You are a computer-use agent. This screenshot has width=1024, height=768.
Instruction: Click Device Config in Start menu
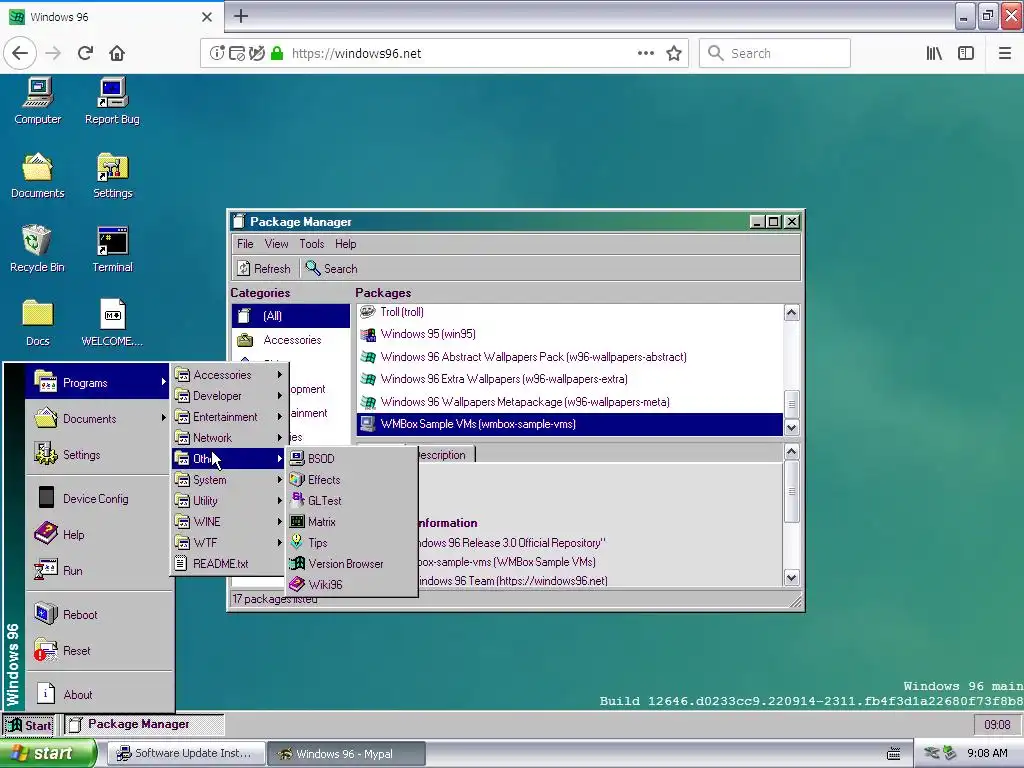(x=98, y=498)
